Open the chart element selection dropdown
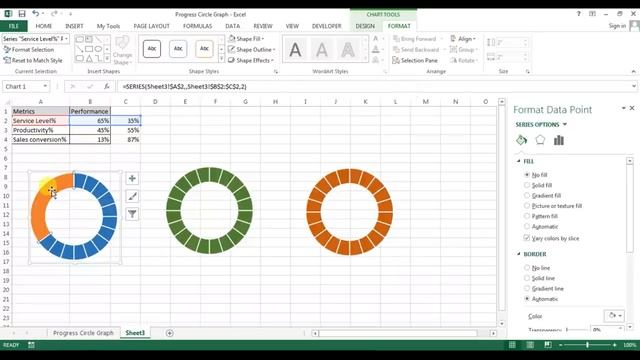Image resolution: width=640 pixels, height=360 pixels. (x=66, y=39)
